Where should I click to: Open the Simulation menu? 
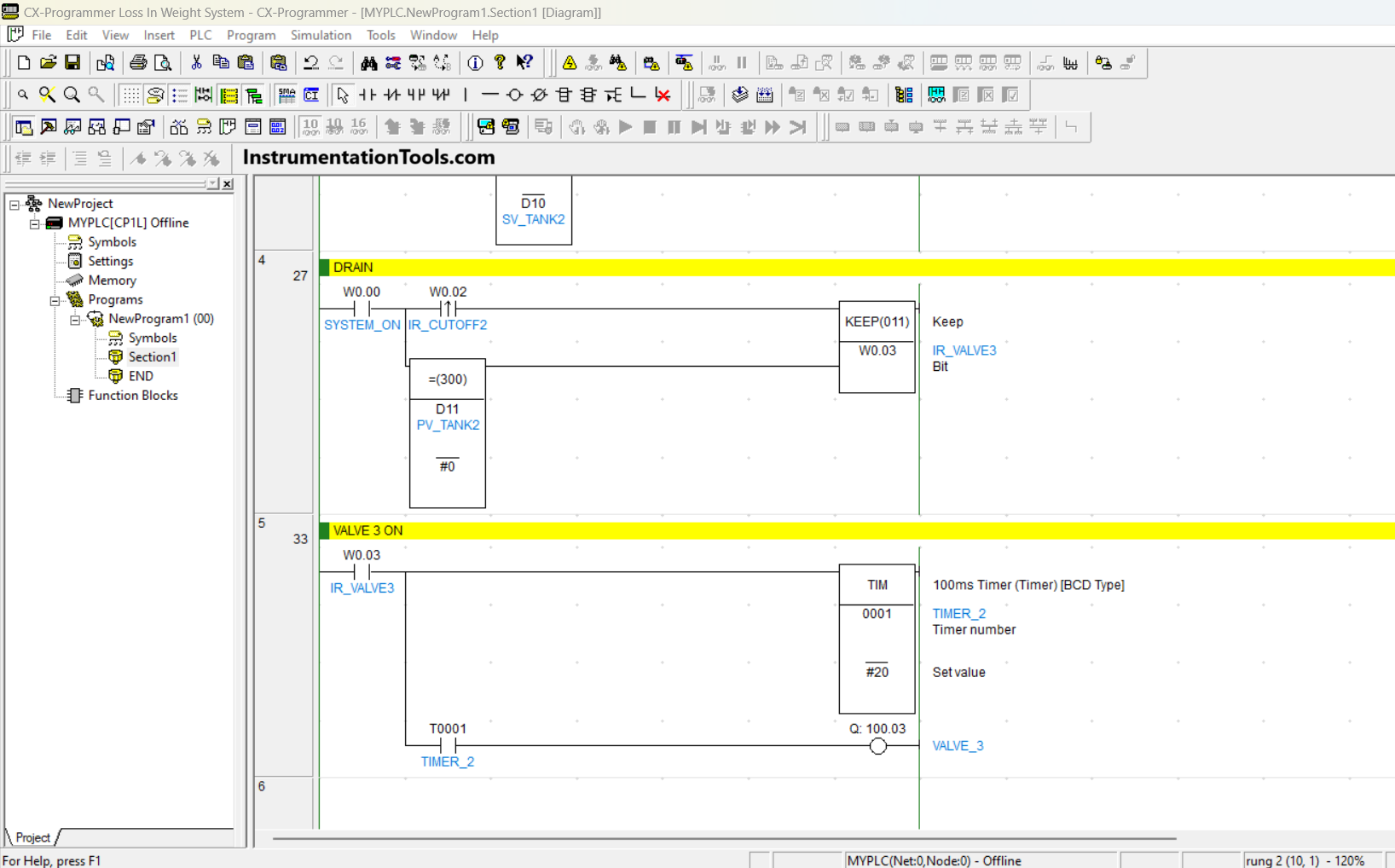tap(321, 35)
